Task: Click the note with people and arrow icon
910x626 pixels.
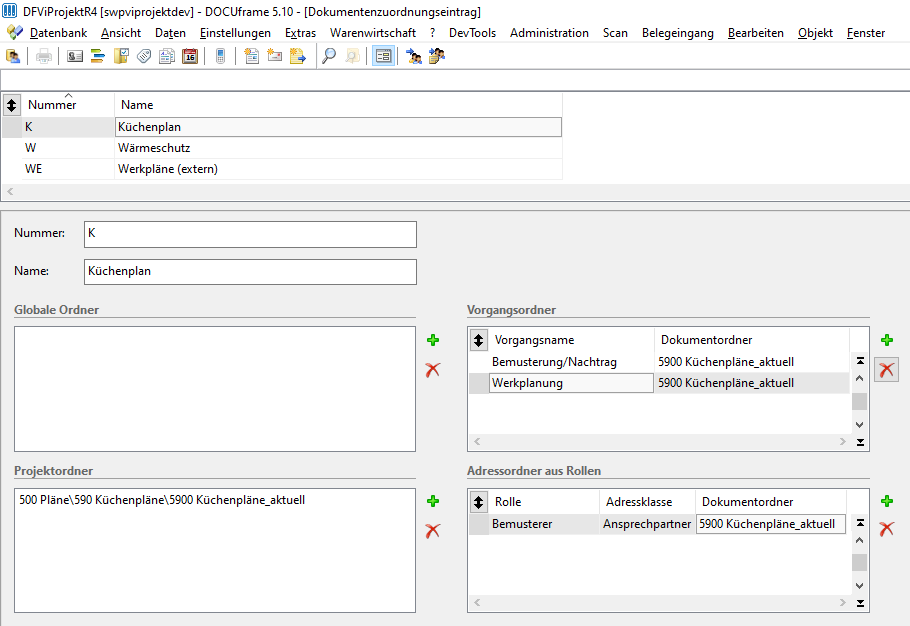Action: [x=436, y=56]
